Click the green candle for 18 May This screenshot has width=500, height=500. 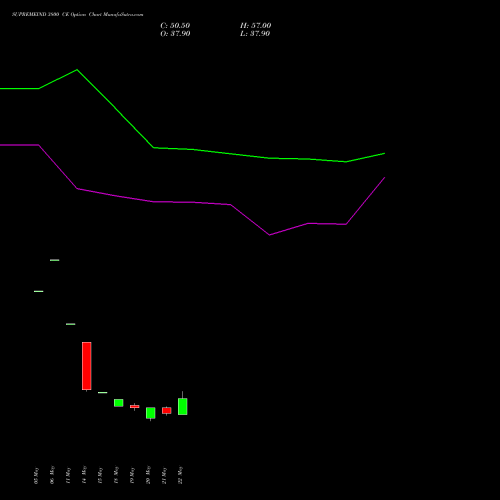pos(119,403)
